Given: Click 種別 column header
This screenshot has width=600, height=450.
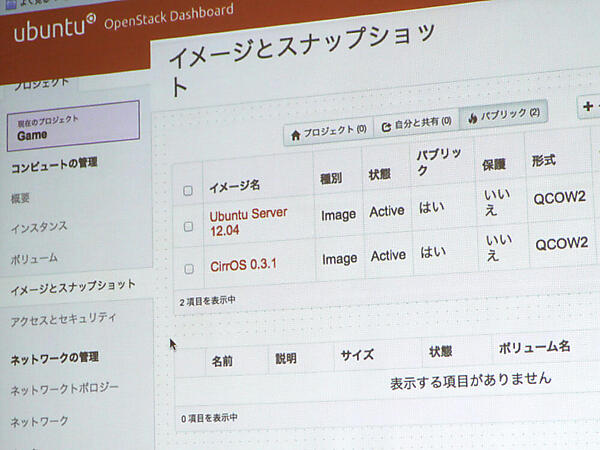Looking at the screenshot, I should [331, 178].
